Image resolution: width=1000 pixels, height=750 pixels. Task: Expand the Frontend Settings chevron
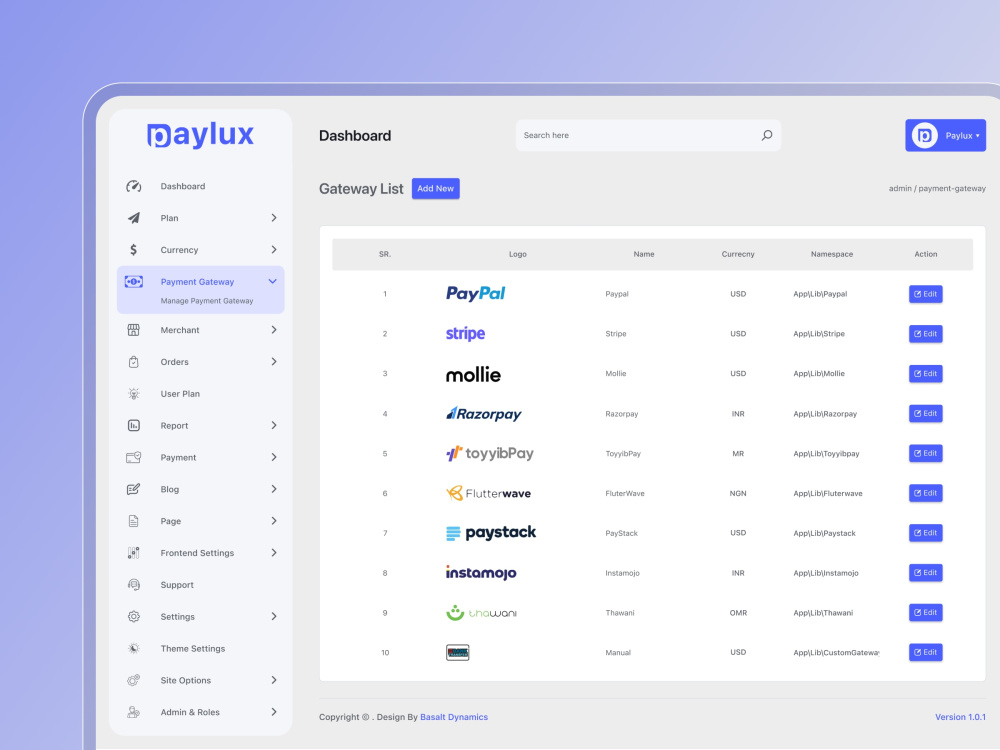point(274,553)
